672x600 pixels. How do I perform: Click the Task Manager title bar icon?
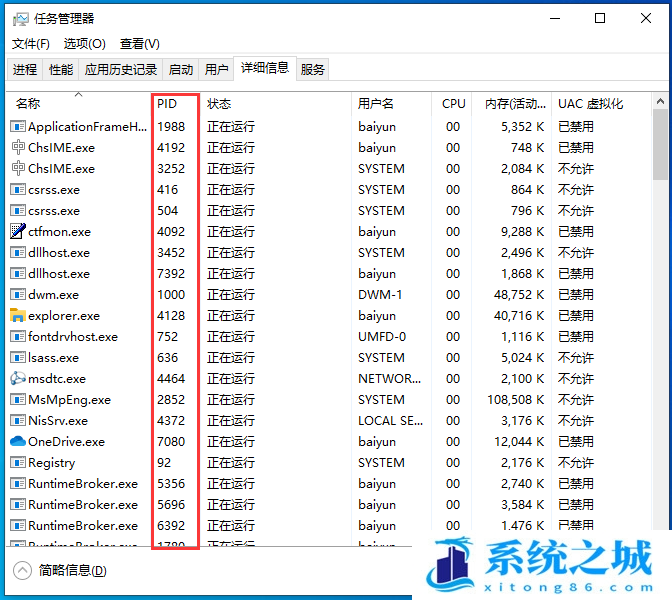click(18, 18)
